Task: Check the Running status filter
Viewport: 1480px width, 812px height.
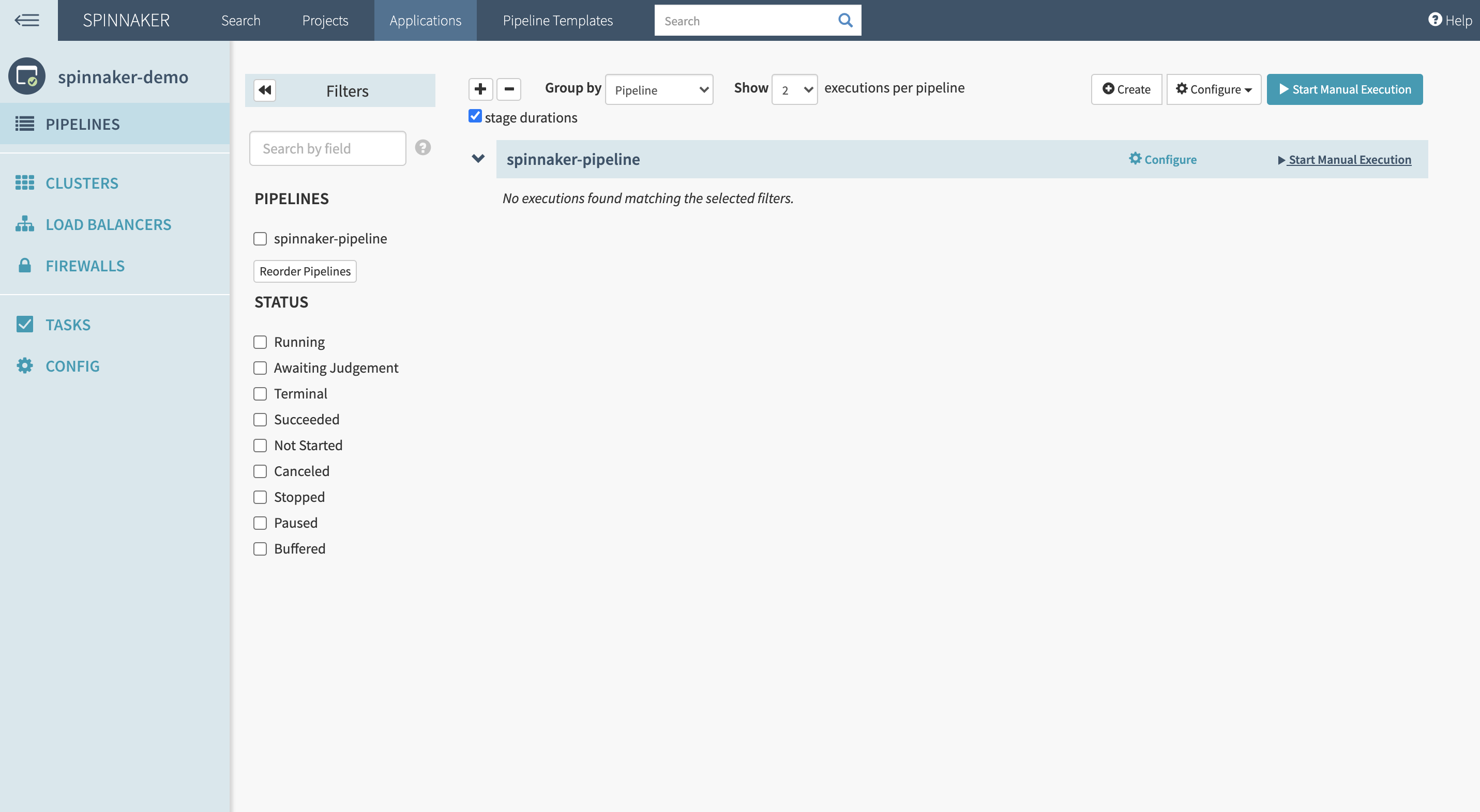Action: [x=260, y=342]
